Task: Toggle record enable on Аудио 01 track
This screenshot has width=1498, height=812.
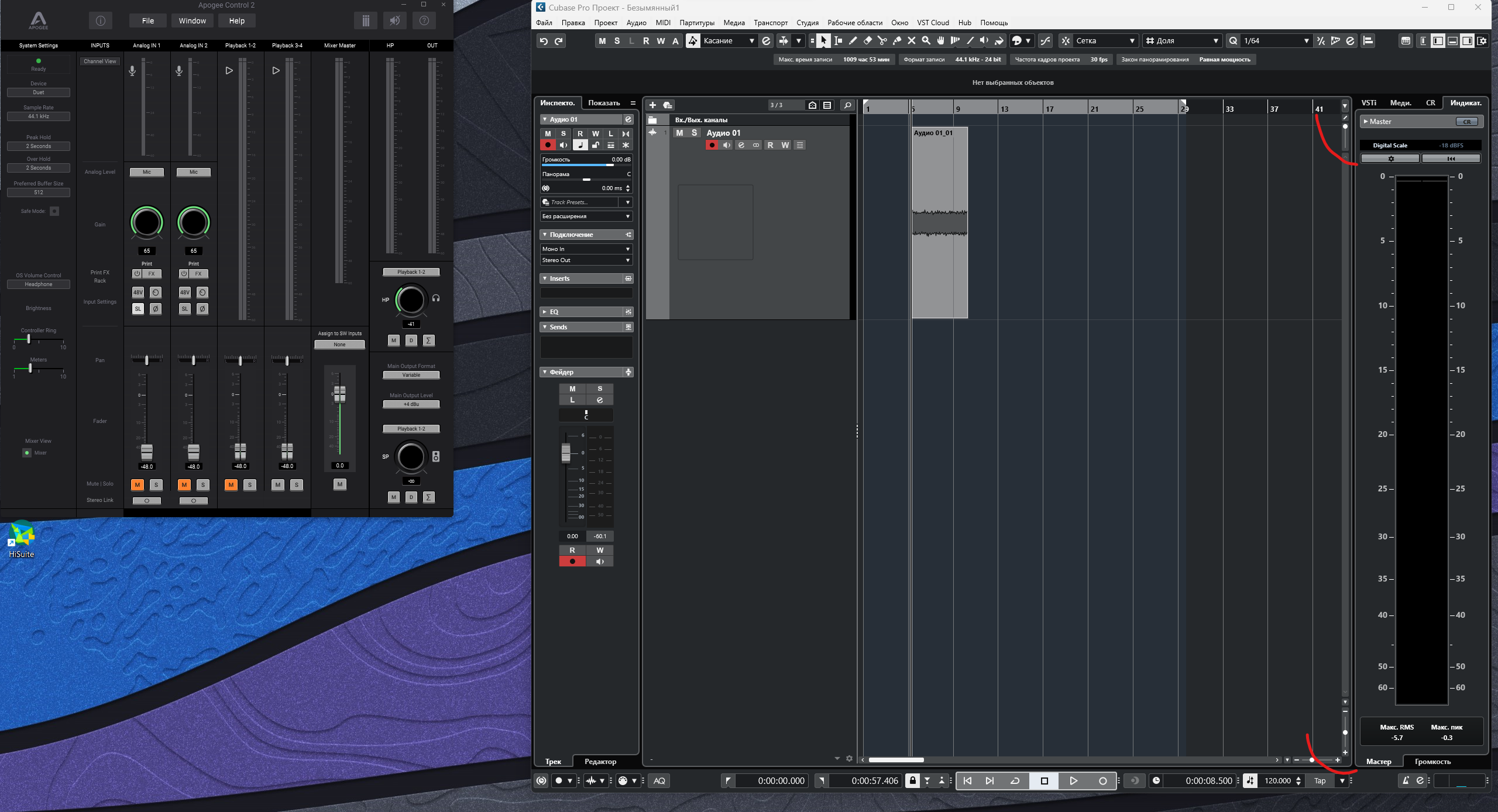Action: point(712,145)
